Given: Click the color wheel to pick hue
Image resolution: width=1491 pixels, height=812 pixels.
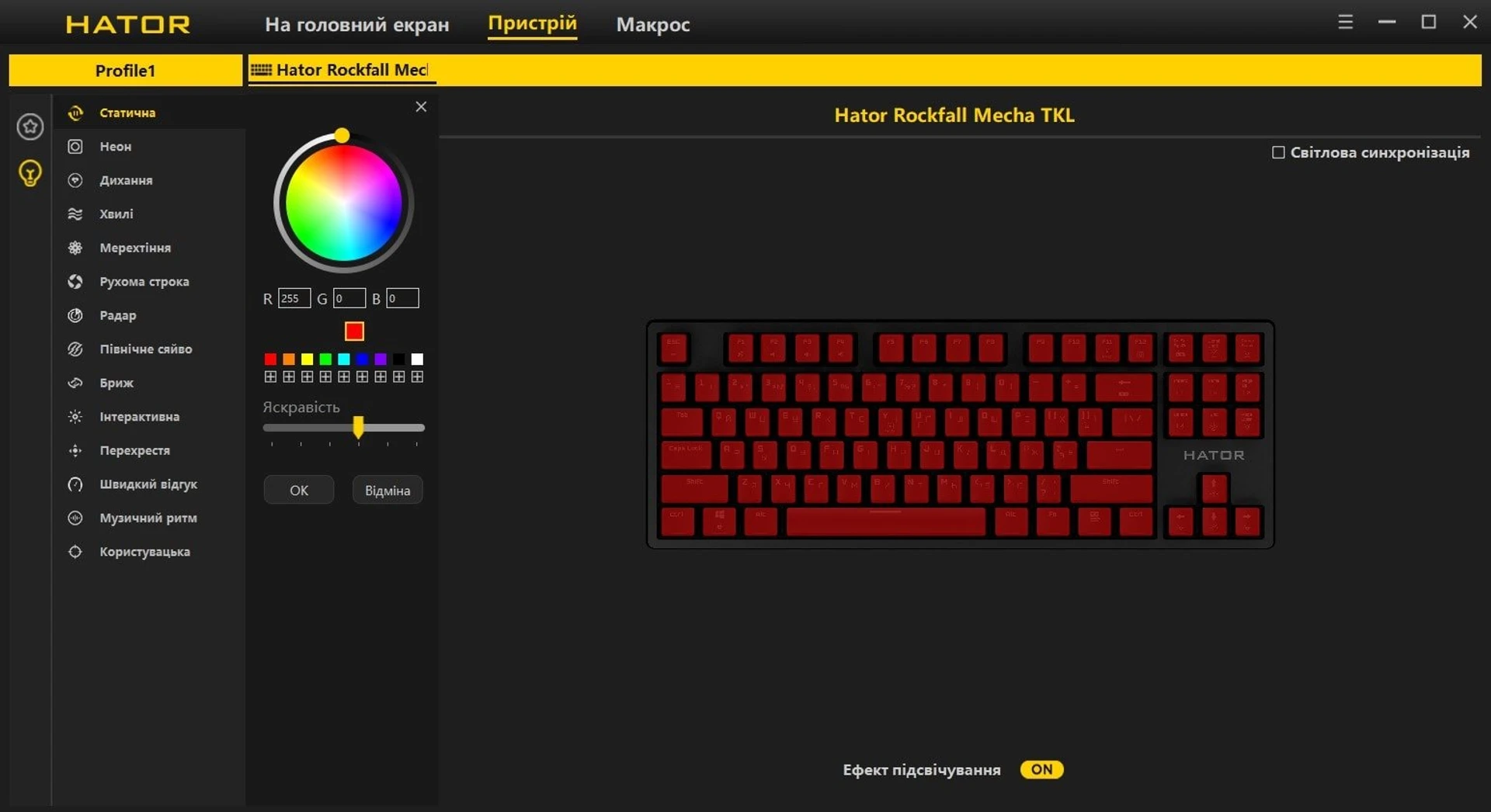Looking at the screenshot, I should [343, 203].
